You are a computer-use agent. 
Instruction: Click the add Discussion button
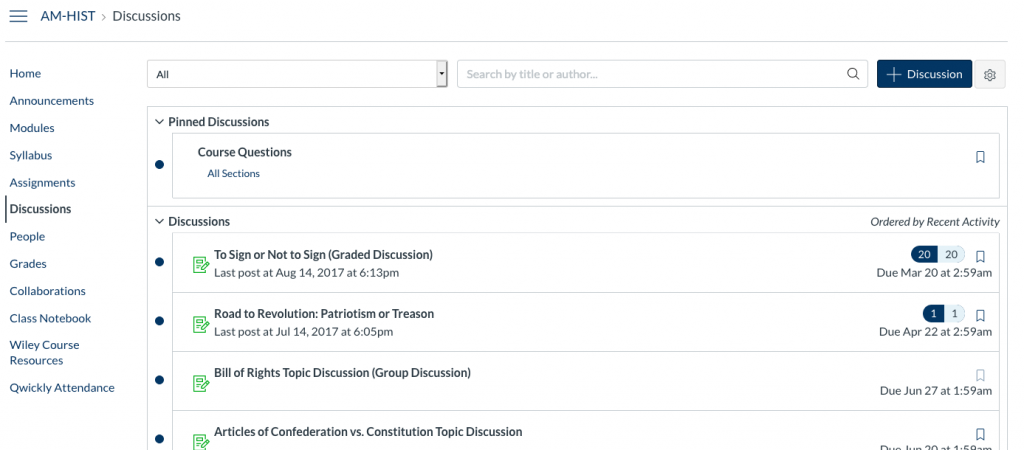coord(924,74)
